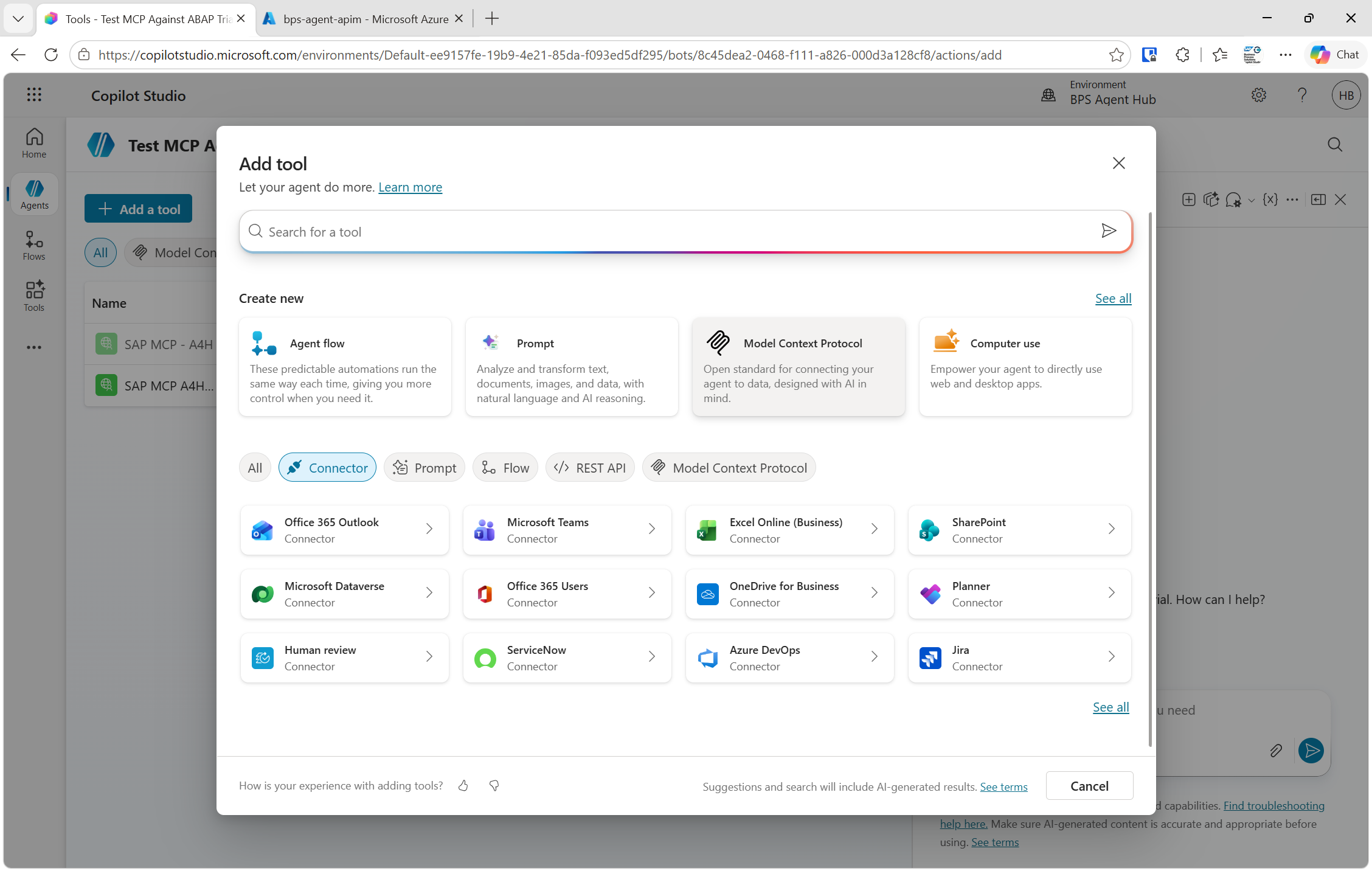The image size is (1372, 871).
Task: Filter tools by Flow
Action: tap(505, 468)
